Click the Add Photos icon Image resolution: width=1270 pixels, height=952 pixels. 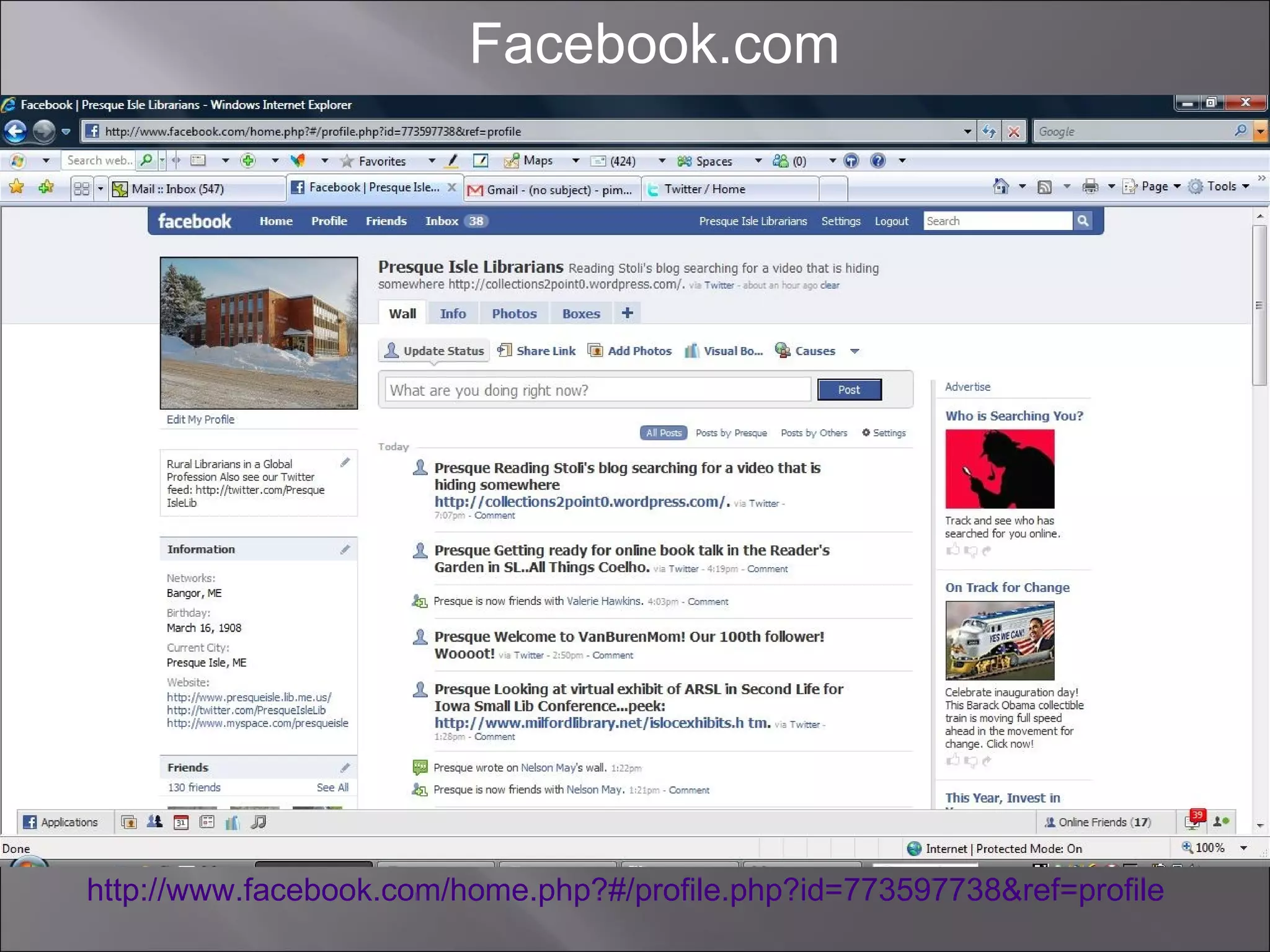point(595,351)
